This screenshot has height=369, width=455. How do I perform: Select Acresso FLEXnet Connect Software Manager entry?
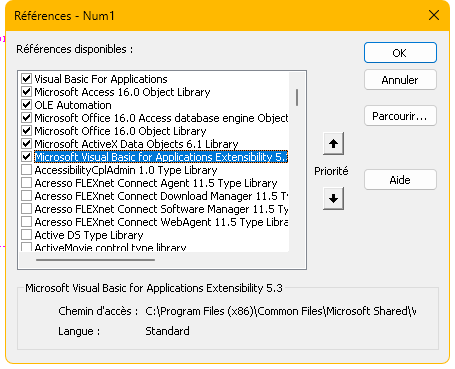(x=161, y=209)
